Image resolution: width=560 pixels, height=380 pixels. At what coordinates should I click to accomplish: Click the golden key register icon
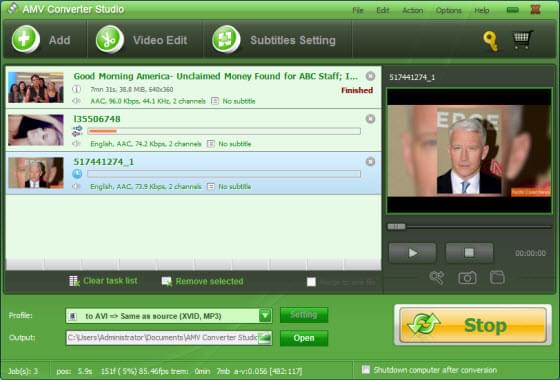click(x=490, y=41)
